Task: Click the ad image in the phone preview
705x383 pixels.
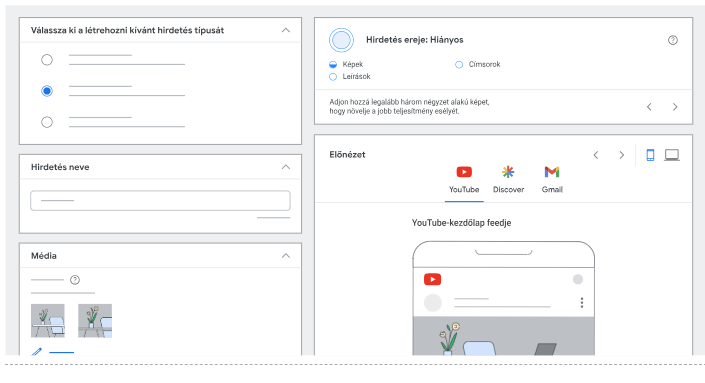Action: coord(504,336)
